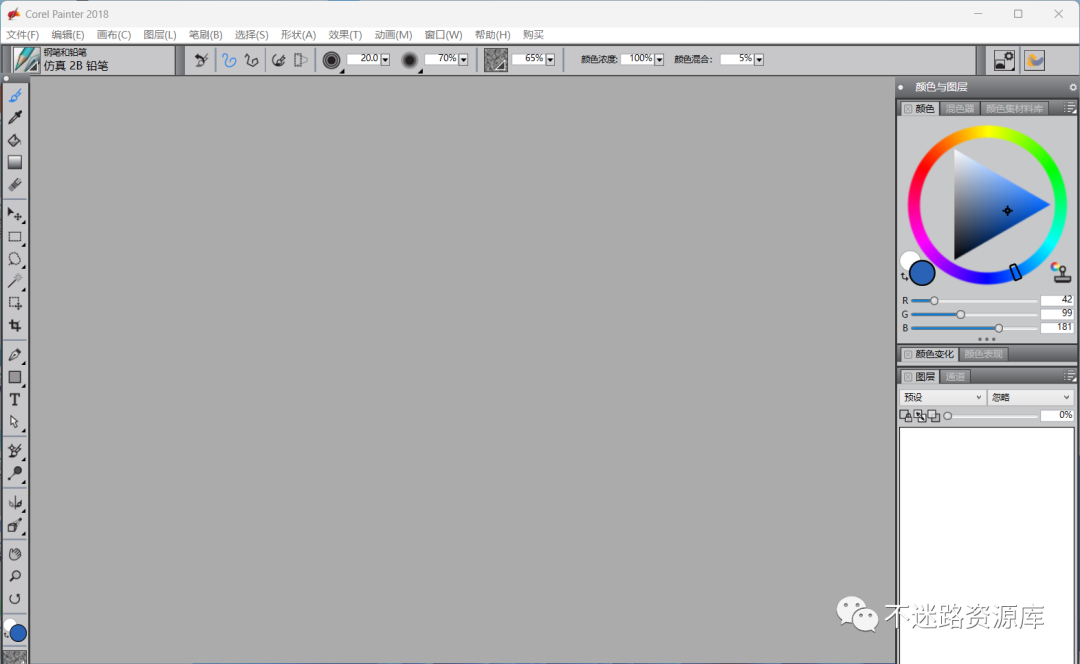Select the Mirror Painting tool
Screen dimensions: 1080x664
coord(15,503)
